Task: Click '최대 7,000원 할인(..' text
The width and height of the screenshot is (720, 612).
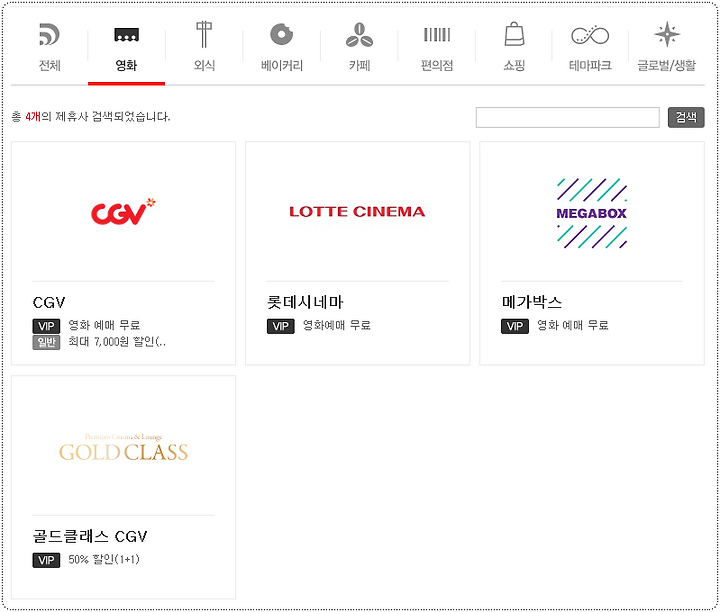Action: (117, 342)
